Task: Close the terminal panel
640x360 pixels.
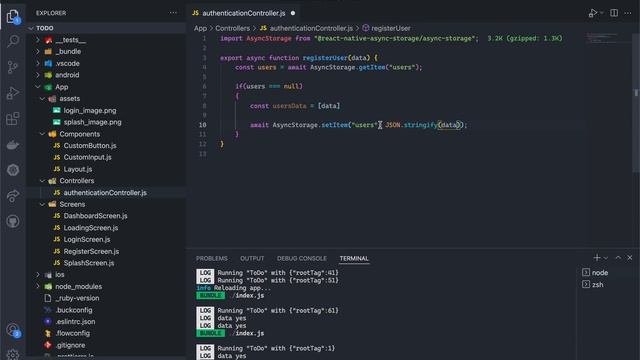Action: pos(630,258)
